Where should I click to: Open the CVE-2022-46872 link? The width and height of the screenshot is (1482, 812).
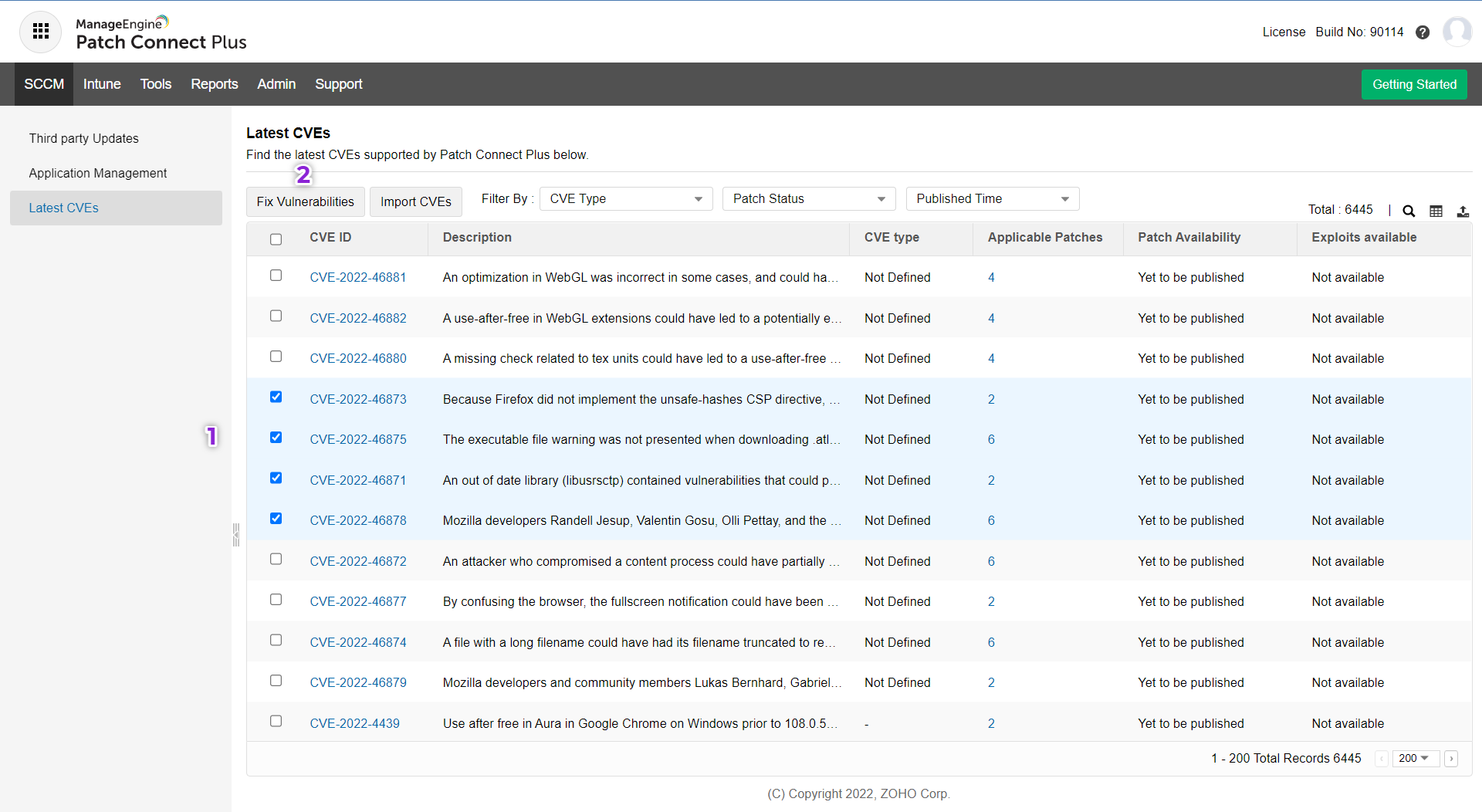pyautogui.click(x=358, y=561)
